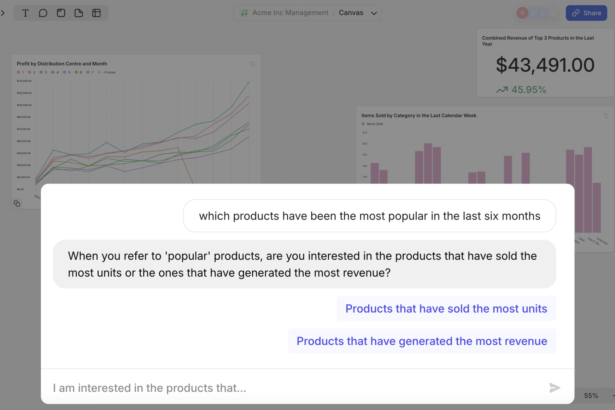615x410 pixels.
Task: Click the Share button
Action: click(585, 13)
